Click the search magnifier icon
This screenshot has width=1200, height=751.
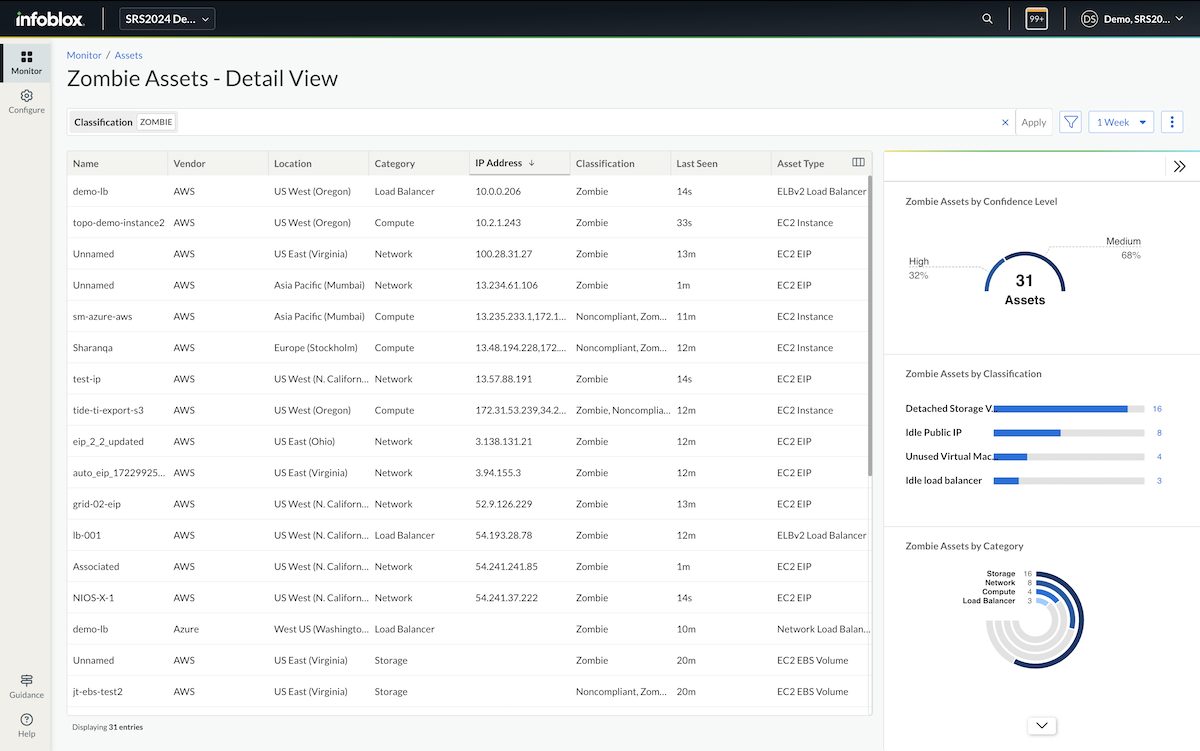988,19
